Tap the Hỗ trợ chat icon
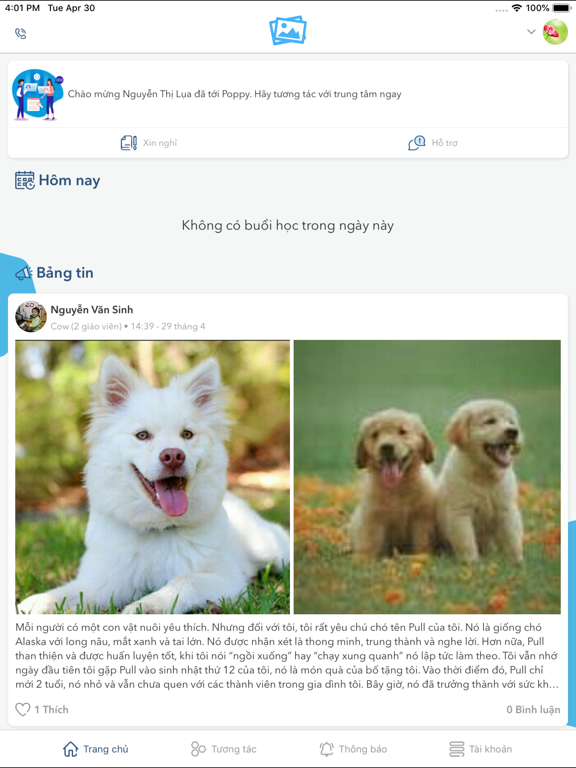This screenshot has width=576, height=768. pos(417,143)
